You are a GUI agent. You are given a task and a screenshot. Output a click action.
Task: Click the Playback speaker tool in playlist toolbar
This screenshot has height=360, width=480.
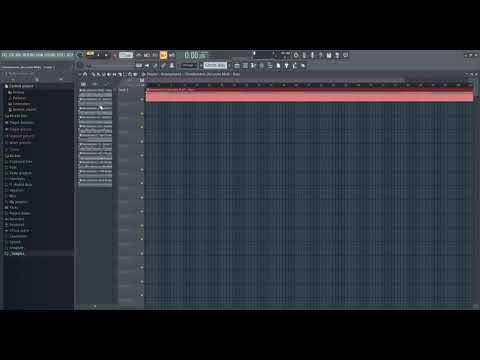(x=135, y=74)
